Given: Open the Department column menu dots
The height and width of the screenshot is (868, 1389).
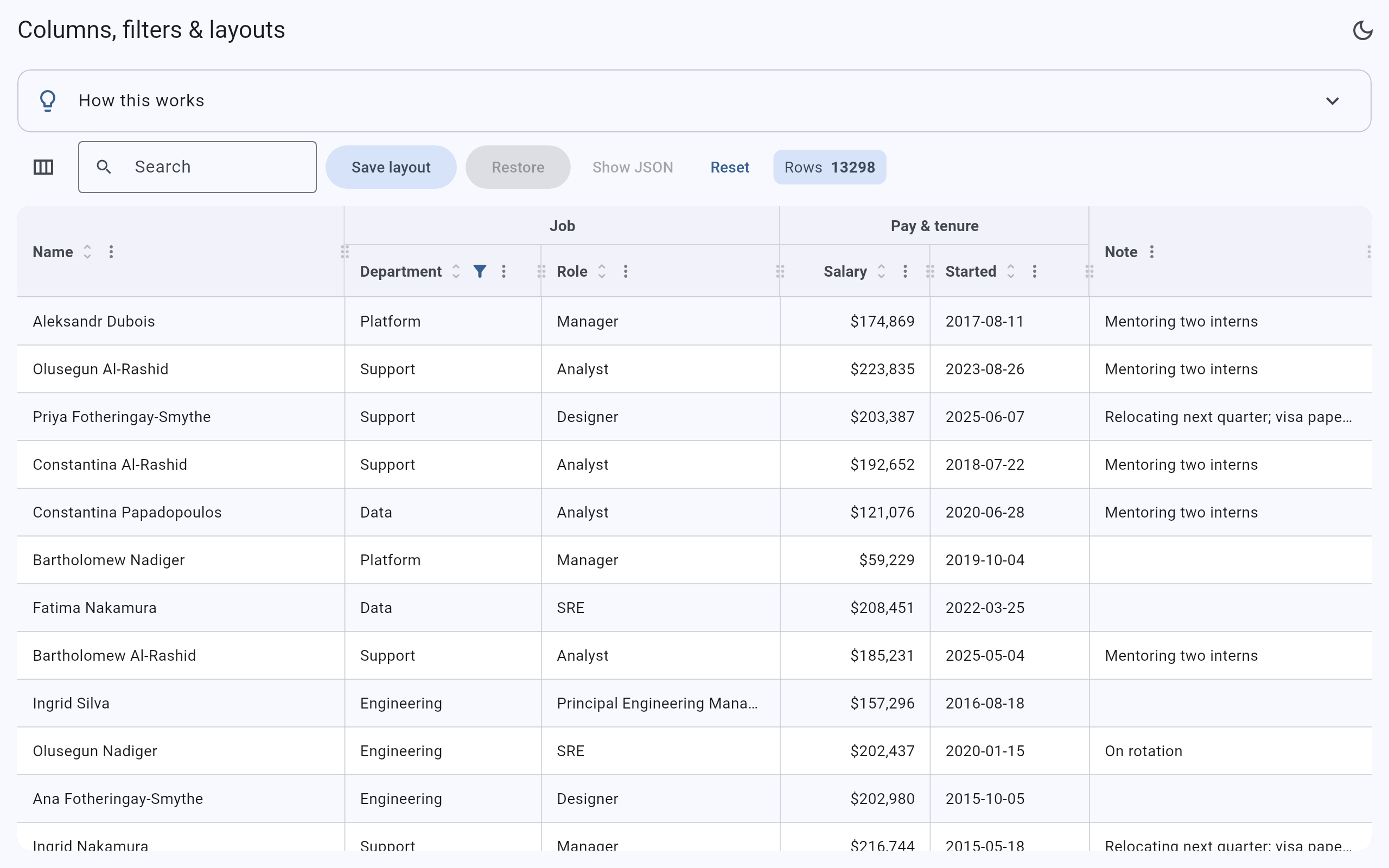Looking at the screenshot, I should 504,272.
